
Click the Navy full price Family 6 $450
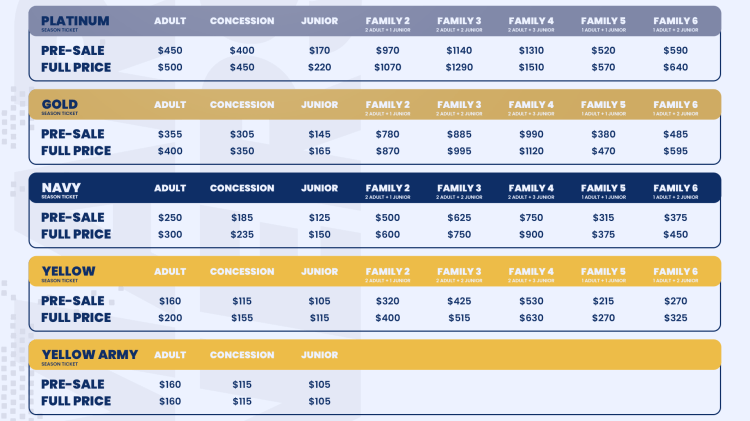676,234
